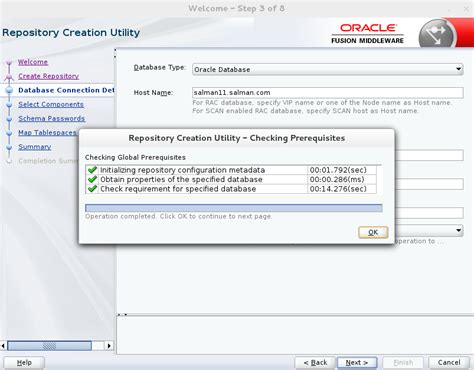Open the Database Type dropdown
474x370 pixels.
[x=327, y=69]
